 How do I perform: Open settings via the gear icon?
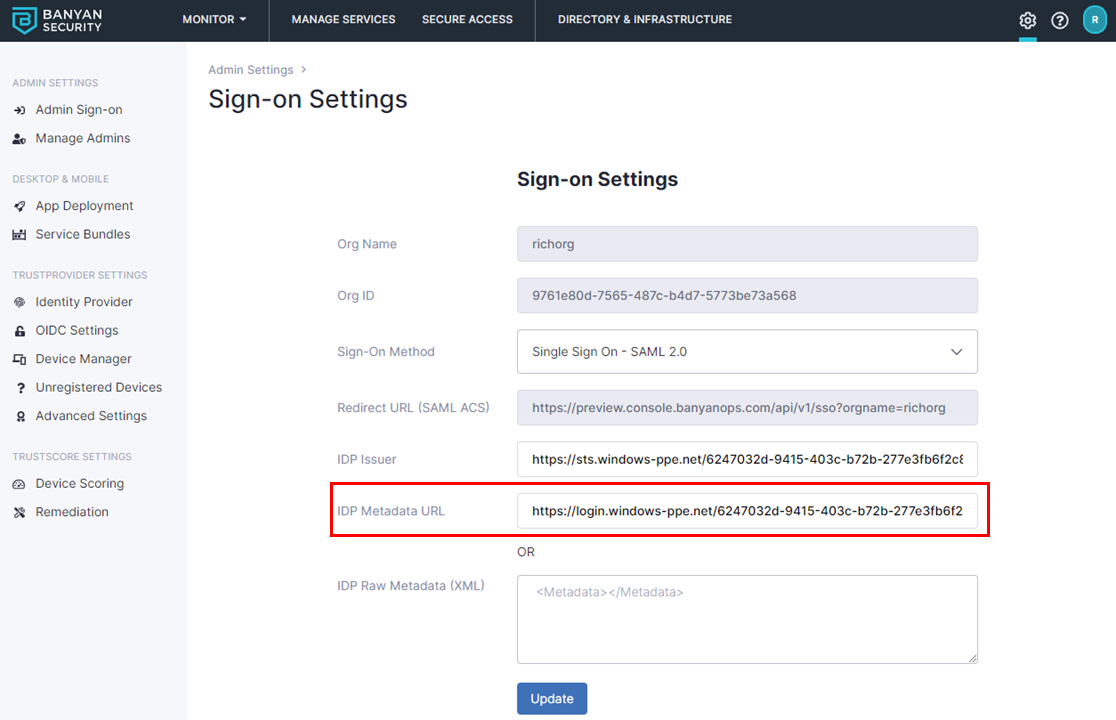[1027, 20]
